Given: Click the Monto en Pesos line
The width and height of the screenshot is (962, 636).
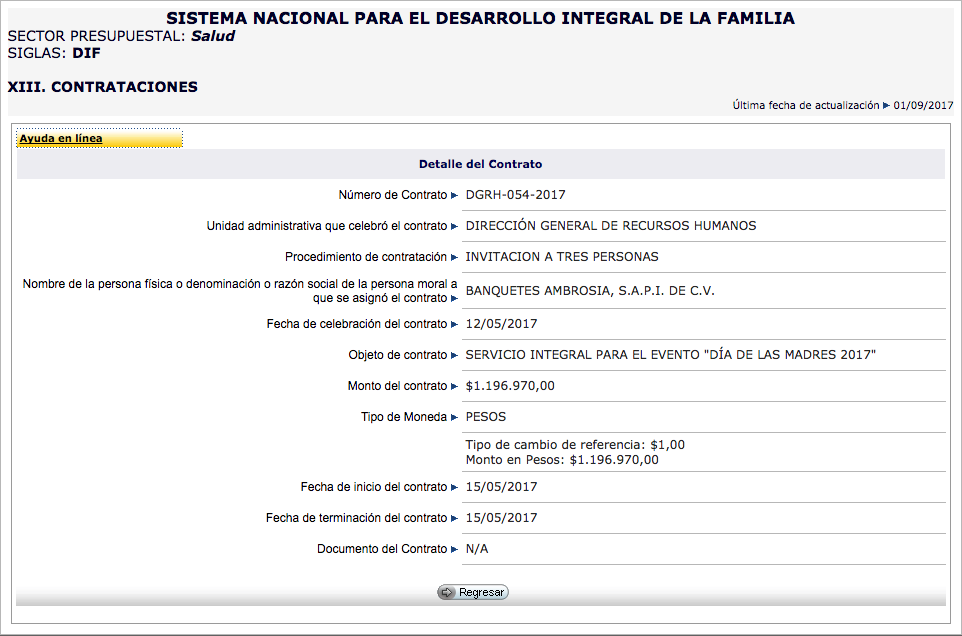Looking at the screenshot, I should [562, 460].
